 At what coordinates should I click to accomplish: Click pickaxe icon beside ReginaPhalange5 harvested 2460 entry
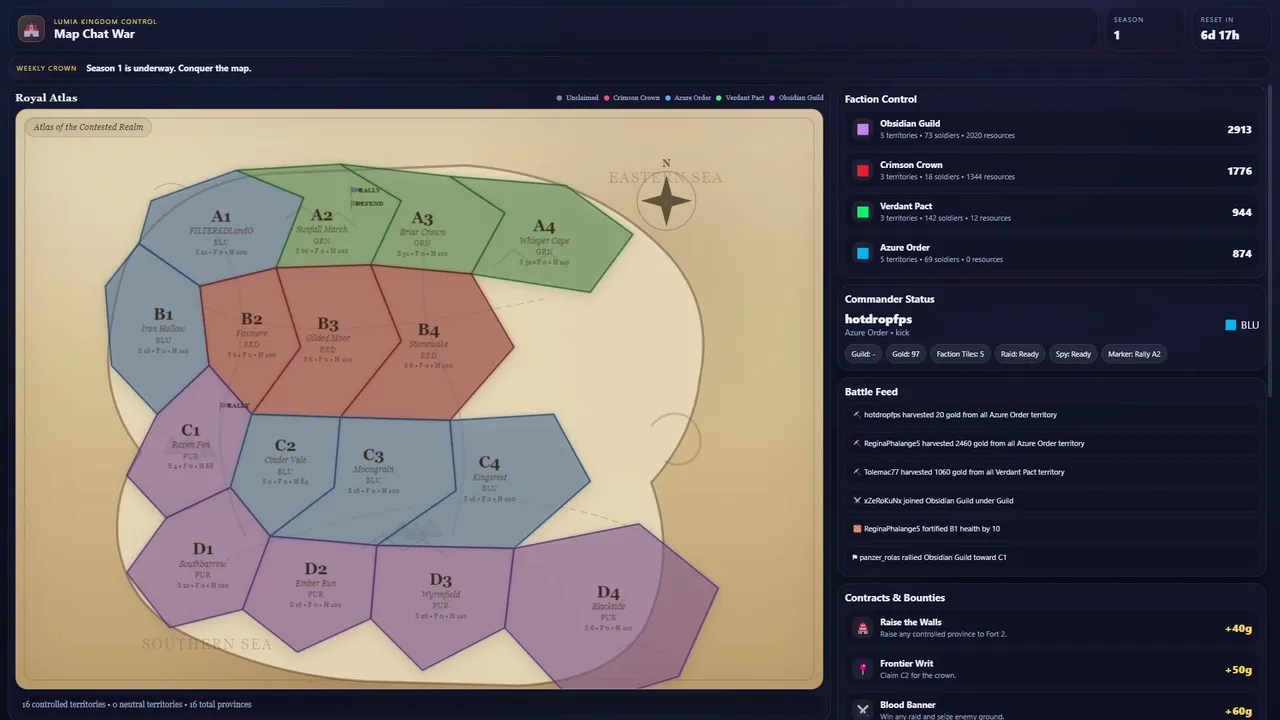[x=857, y=443]
